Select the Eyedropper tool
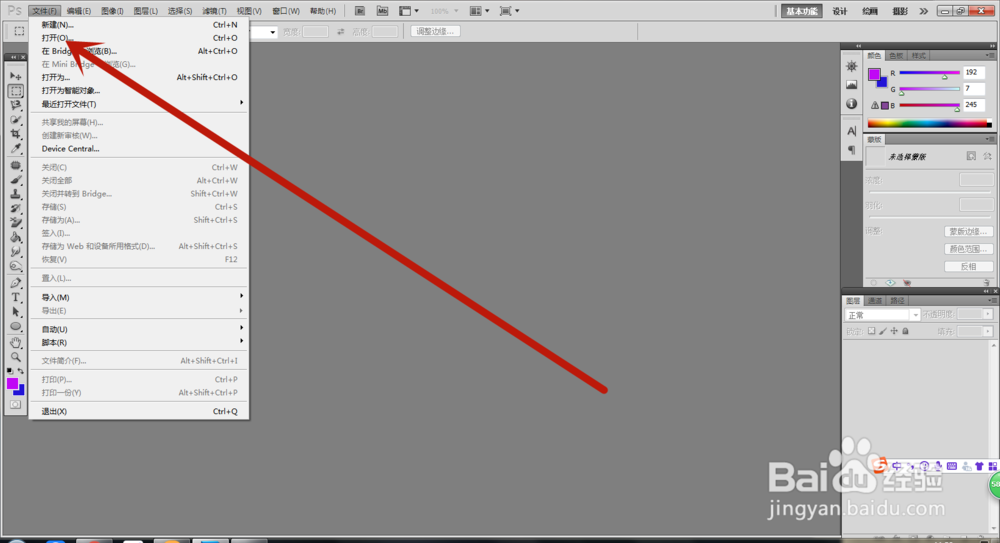This screenshot has width=1000, height=543. tap(15, 149)
